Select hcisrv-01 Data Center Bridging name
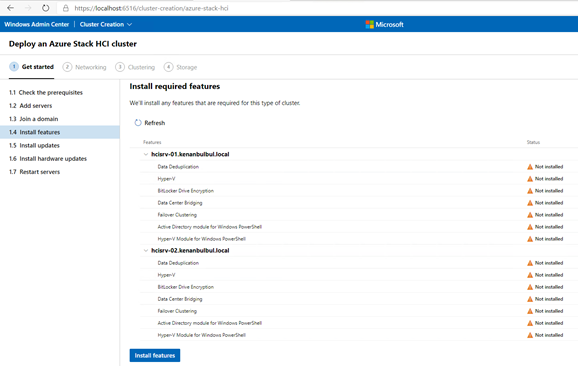 [180, 203]
